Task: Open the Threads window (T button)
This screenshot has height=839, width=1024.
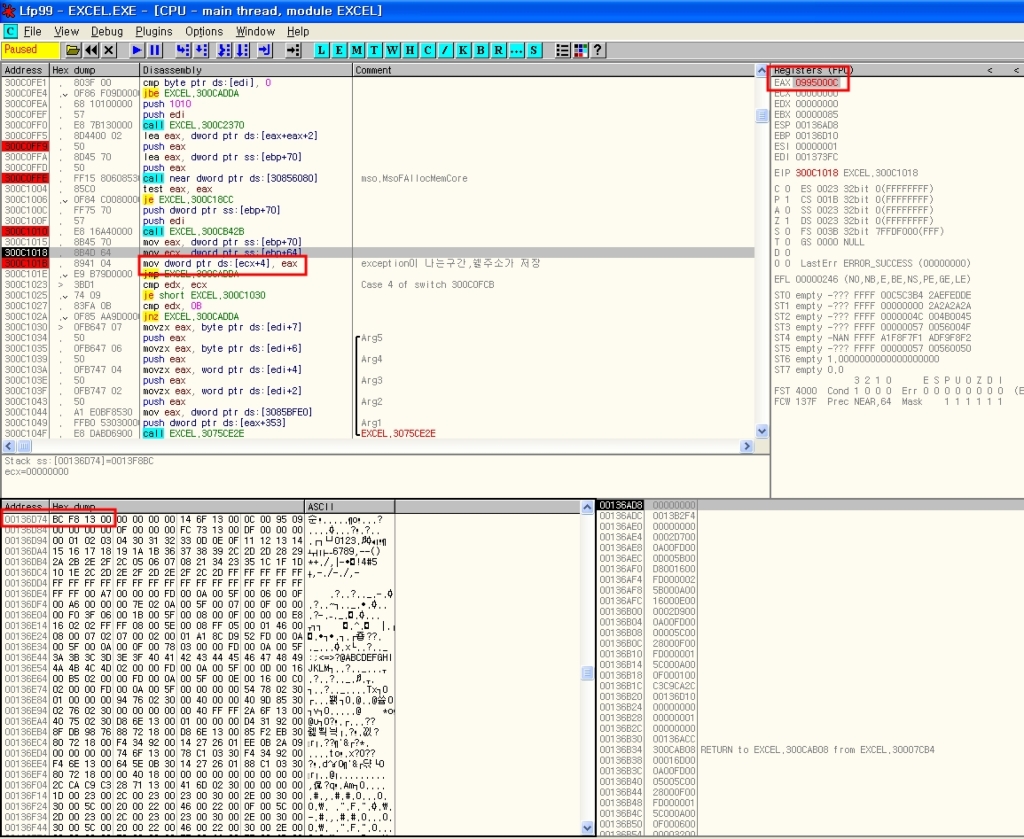Action: [374, 50]
